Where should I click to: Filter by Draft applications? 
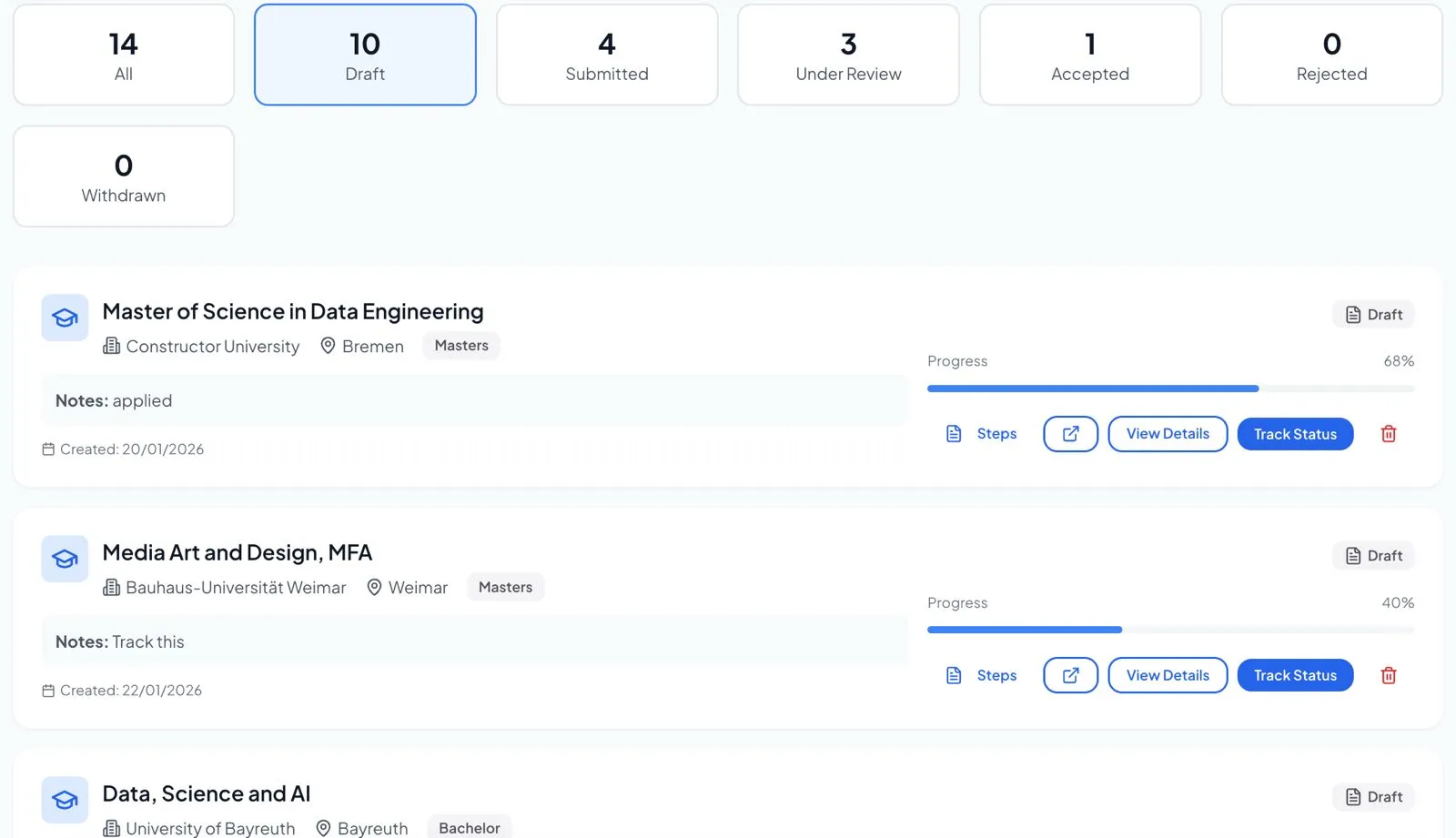(x=365, y=55)
